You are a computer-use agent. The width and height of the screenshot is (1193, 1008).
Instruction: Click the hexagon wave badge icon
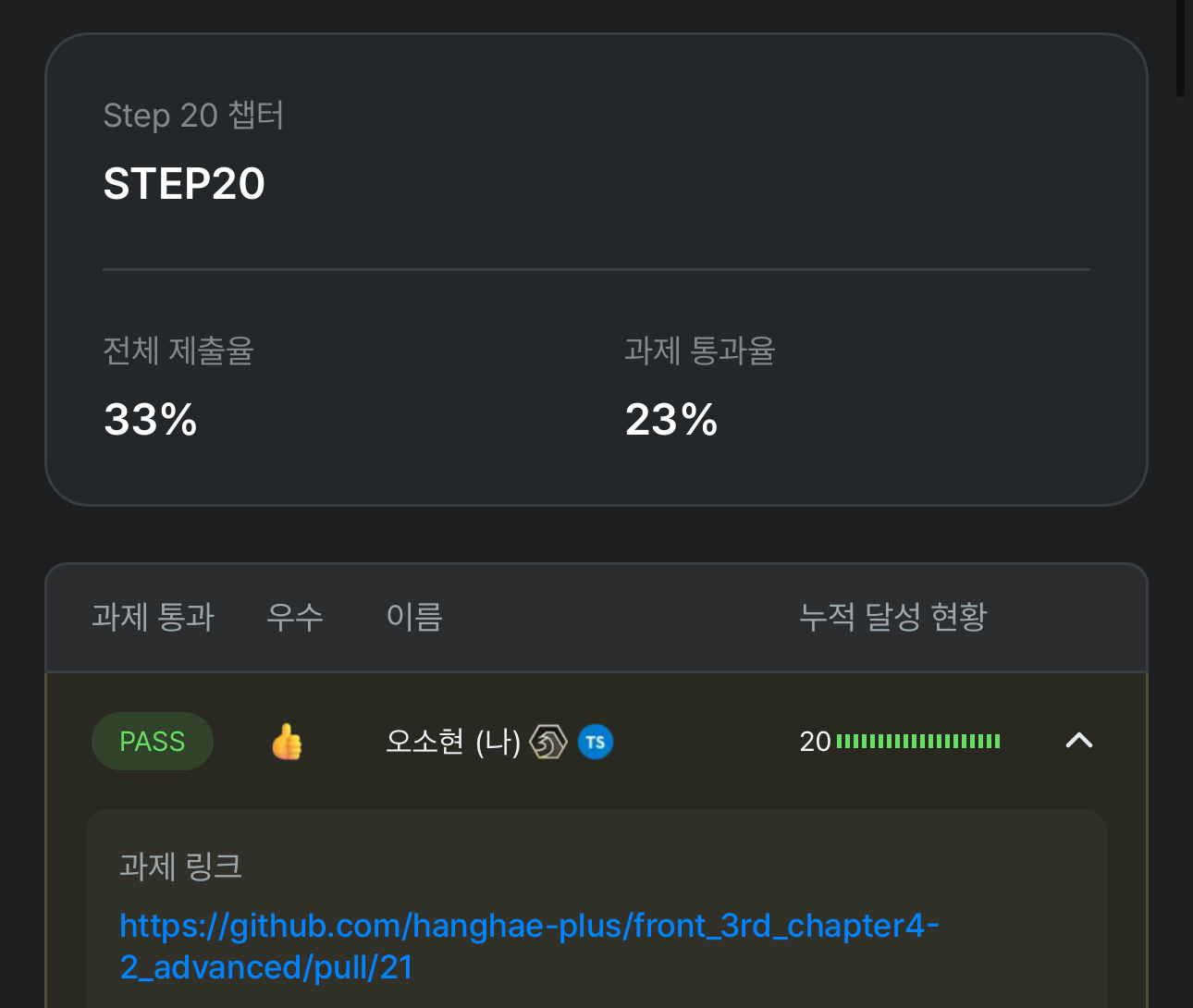pyautogui.click(x=548, y=742)
